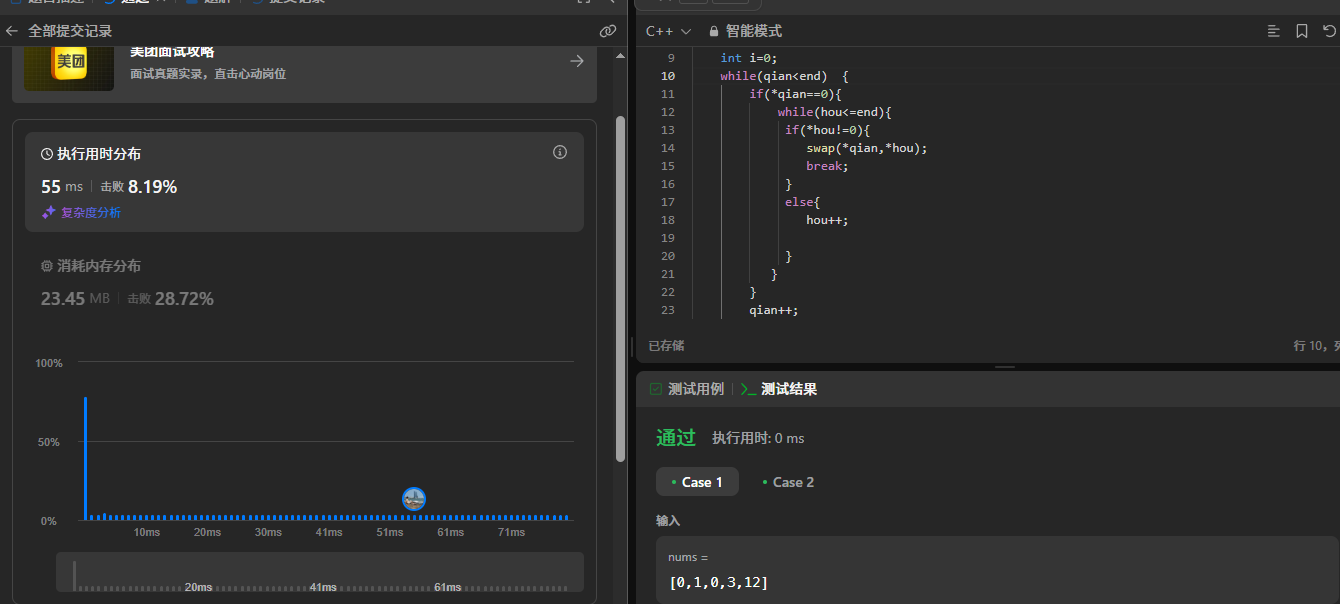Image resolution: width=1340 pixels, height=604 pixels.
Task: Click the 击败 28.72% memory percentile
Action: tap(170, 299)
